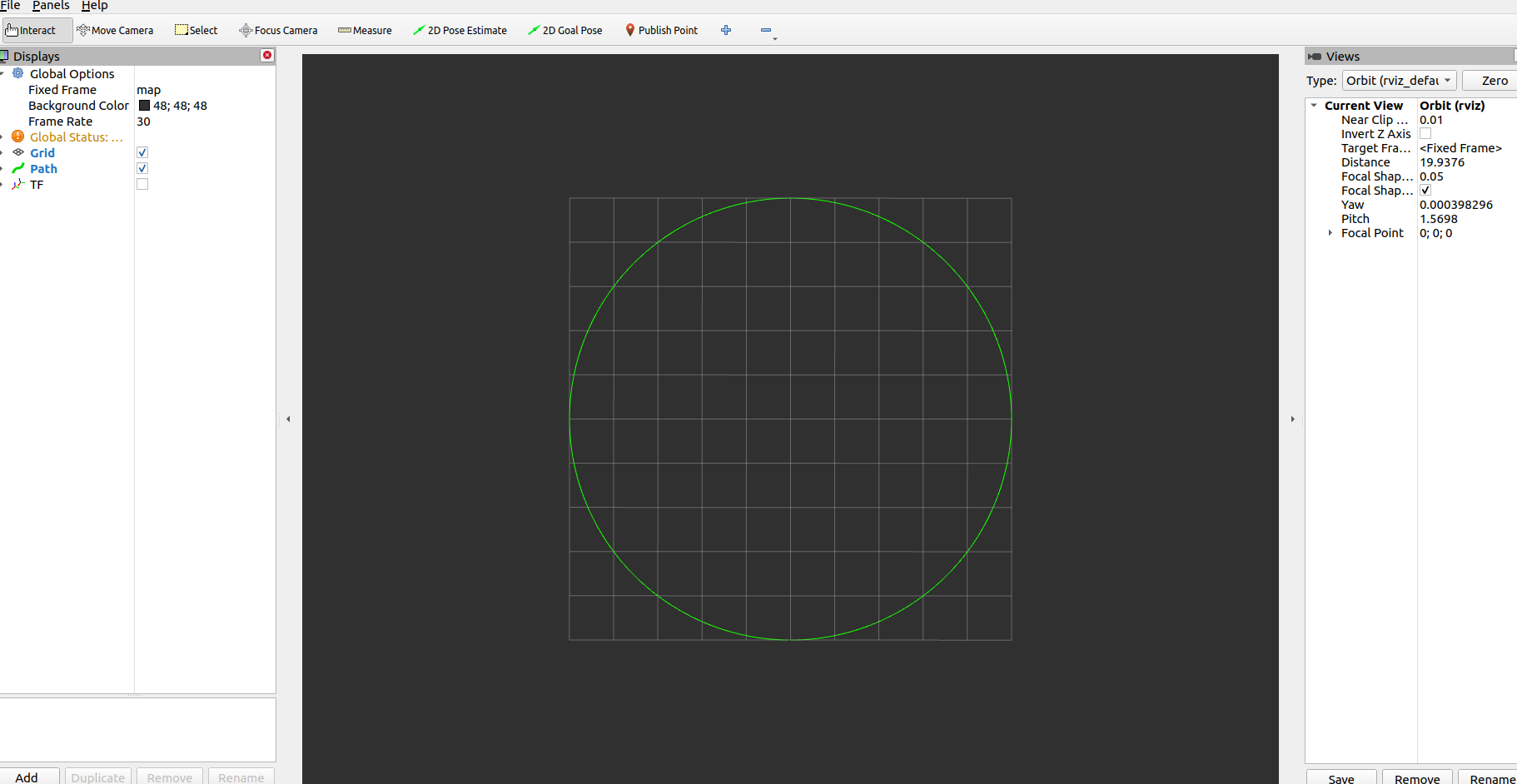
Task: Open the view Type dropdown
Action: (x=1399, y=81)
